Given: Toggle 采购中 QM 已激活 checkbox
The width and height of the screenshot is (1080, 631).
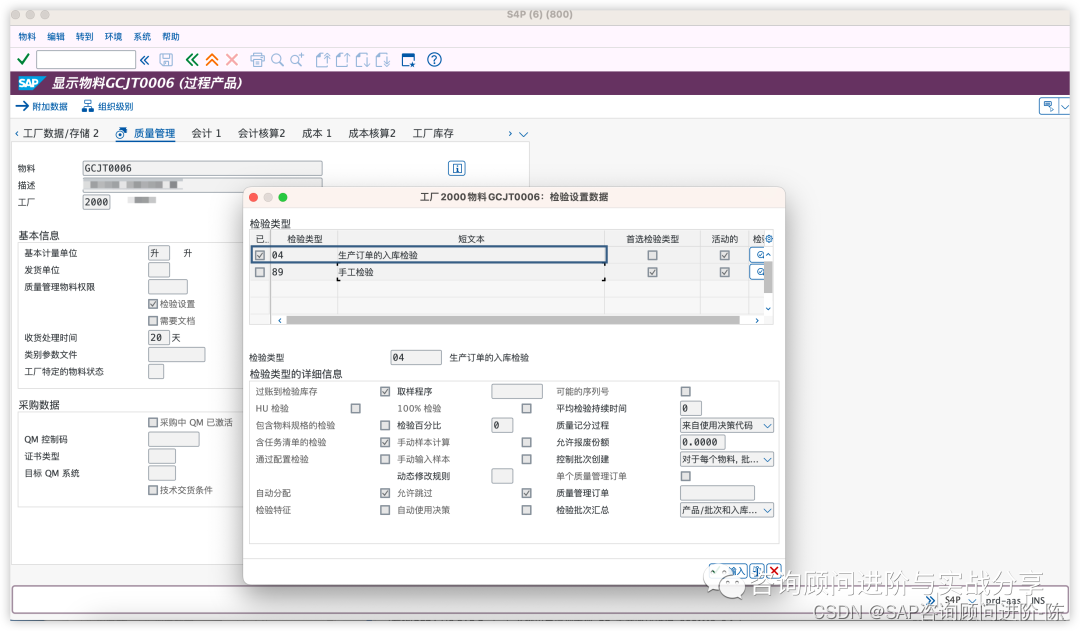Looking at the screenshot, I should pos(153,422).
